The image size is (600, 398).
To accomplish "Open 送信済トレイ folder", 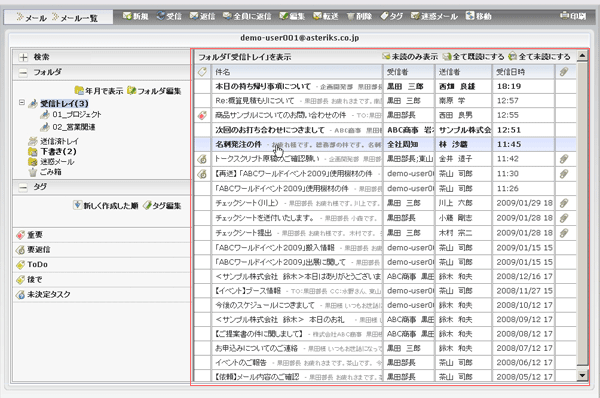I will pyautogui.click(x=54, y=141).
